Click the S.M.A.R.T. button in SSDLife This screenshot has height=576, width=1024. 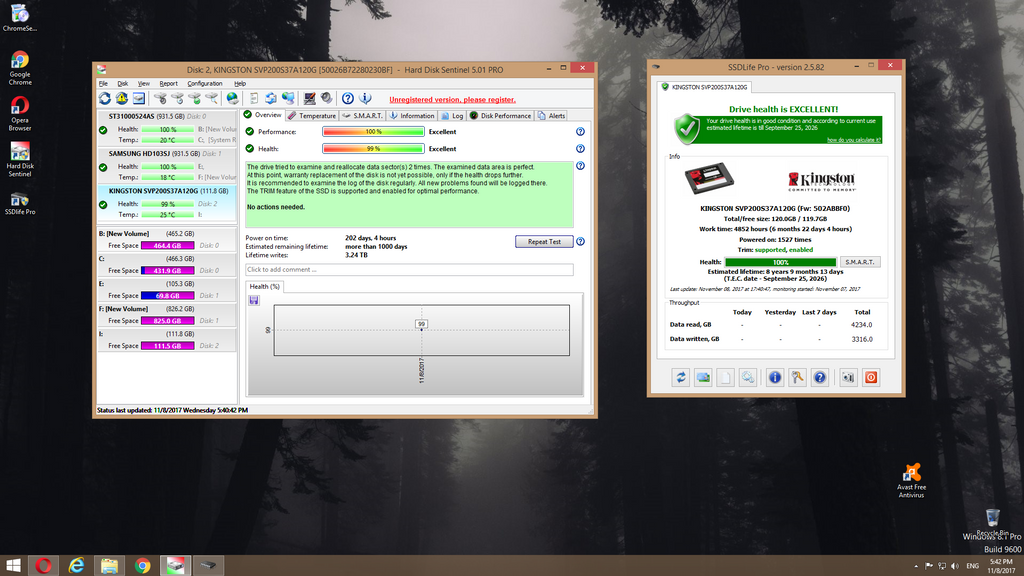click(x=861, y=262)
